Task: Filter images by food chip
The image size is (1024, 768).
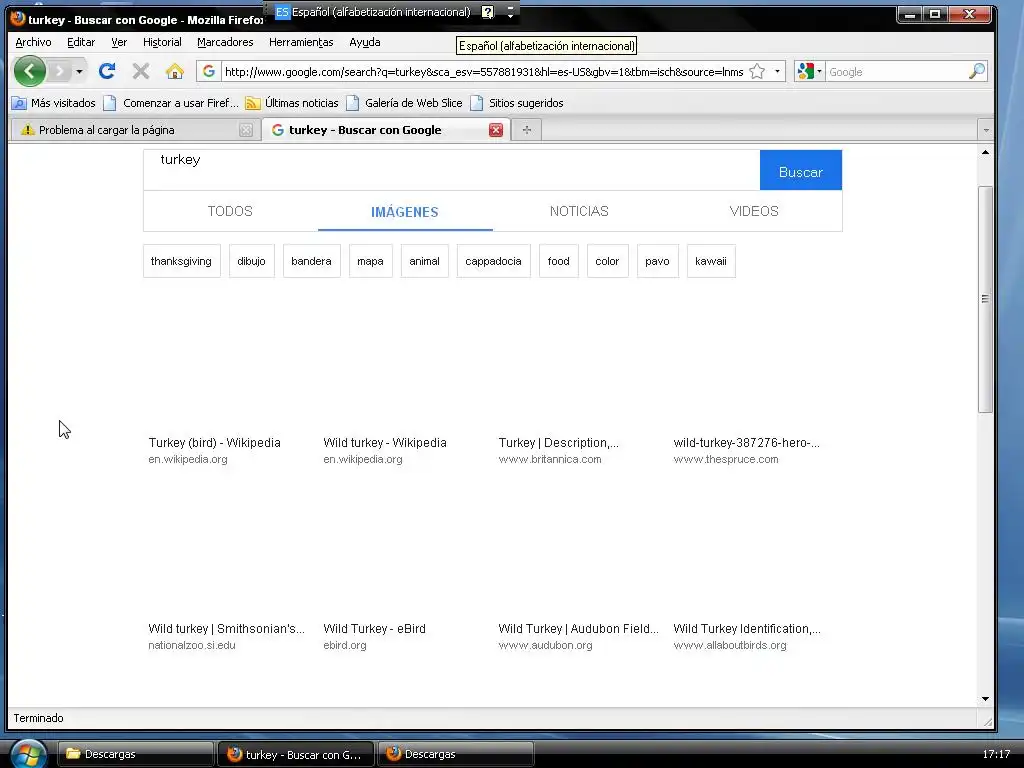Action: click(558, 261)
